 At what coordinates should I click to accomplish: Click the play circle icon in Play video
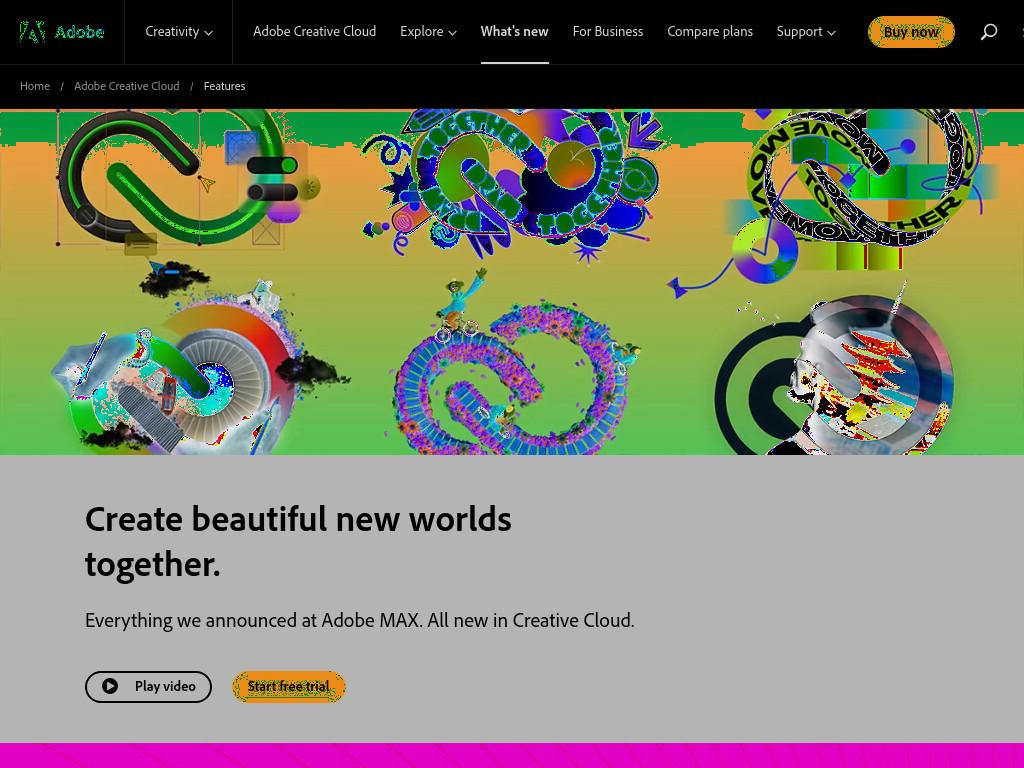pyautogui.click(x=110, y=686)
